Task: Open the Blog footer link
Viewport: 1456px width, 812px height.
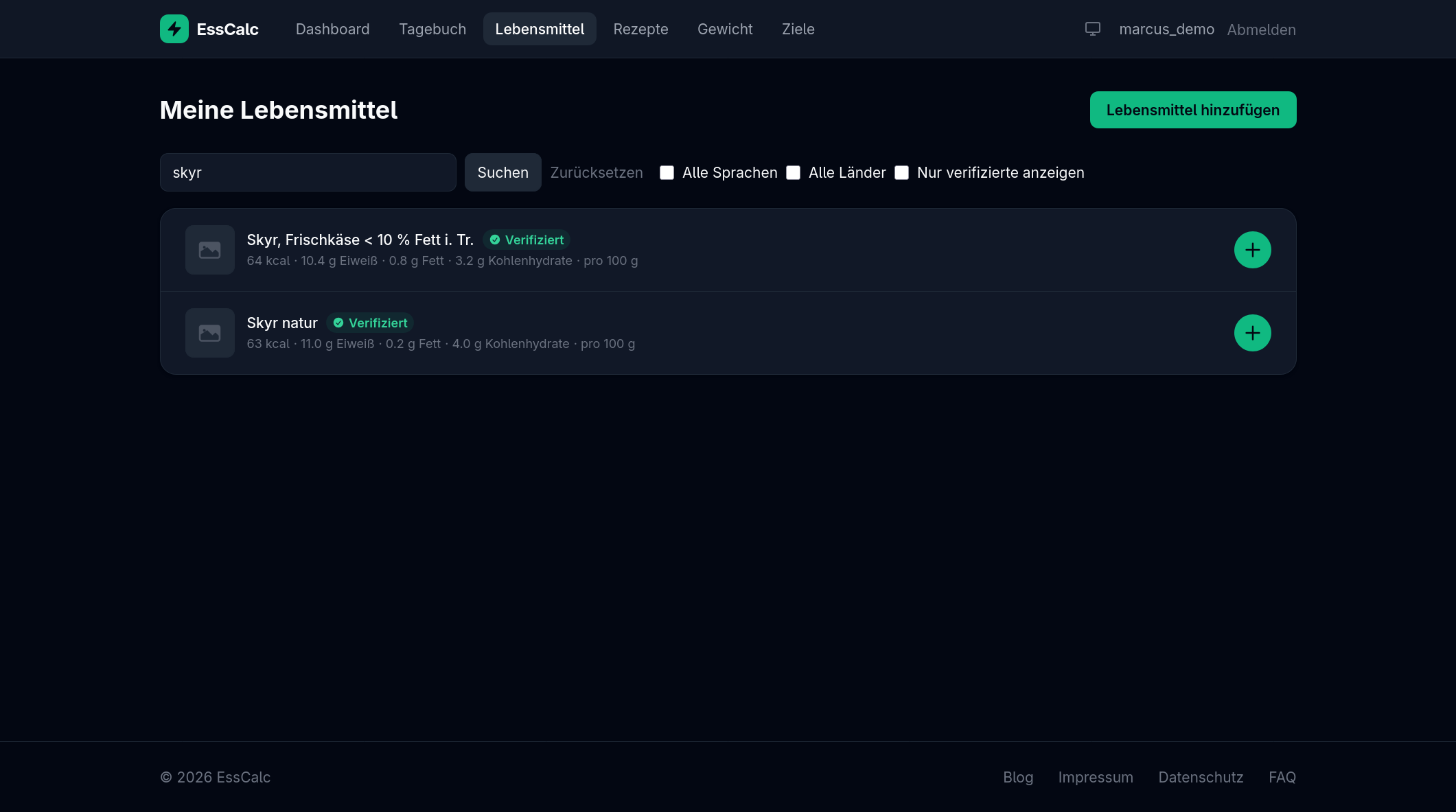Action: click(1018, 777)
